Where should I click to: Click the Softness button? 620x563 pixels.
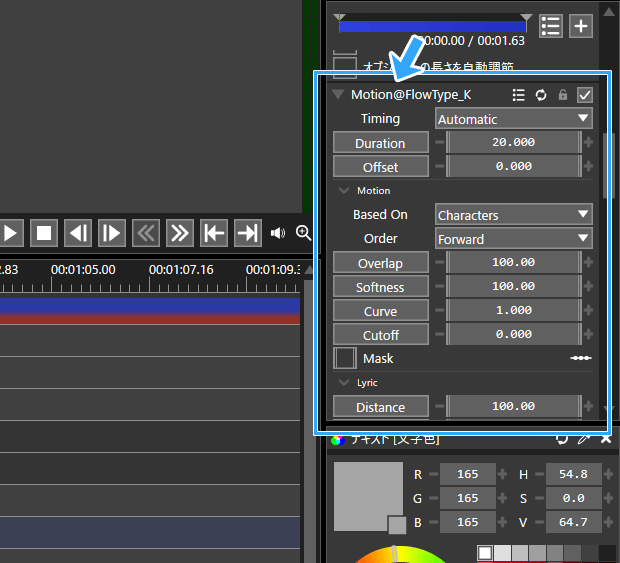pyautogui.click(x=380, y=287)
